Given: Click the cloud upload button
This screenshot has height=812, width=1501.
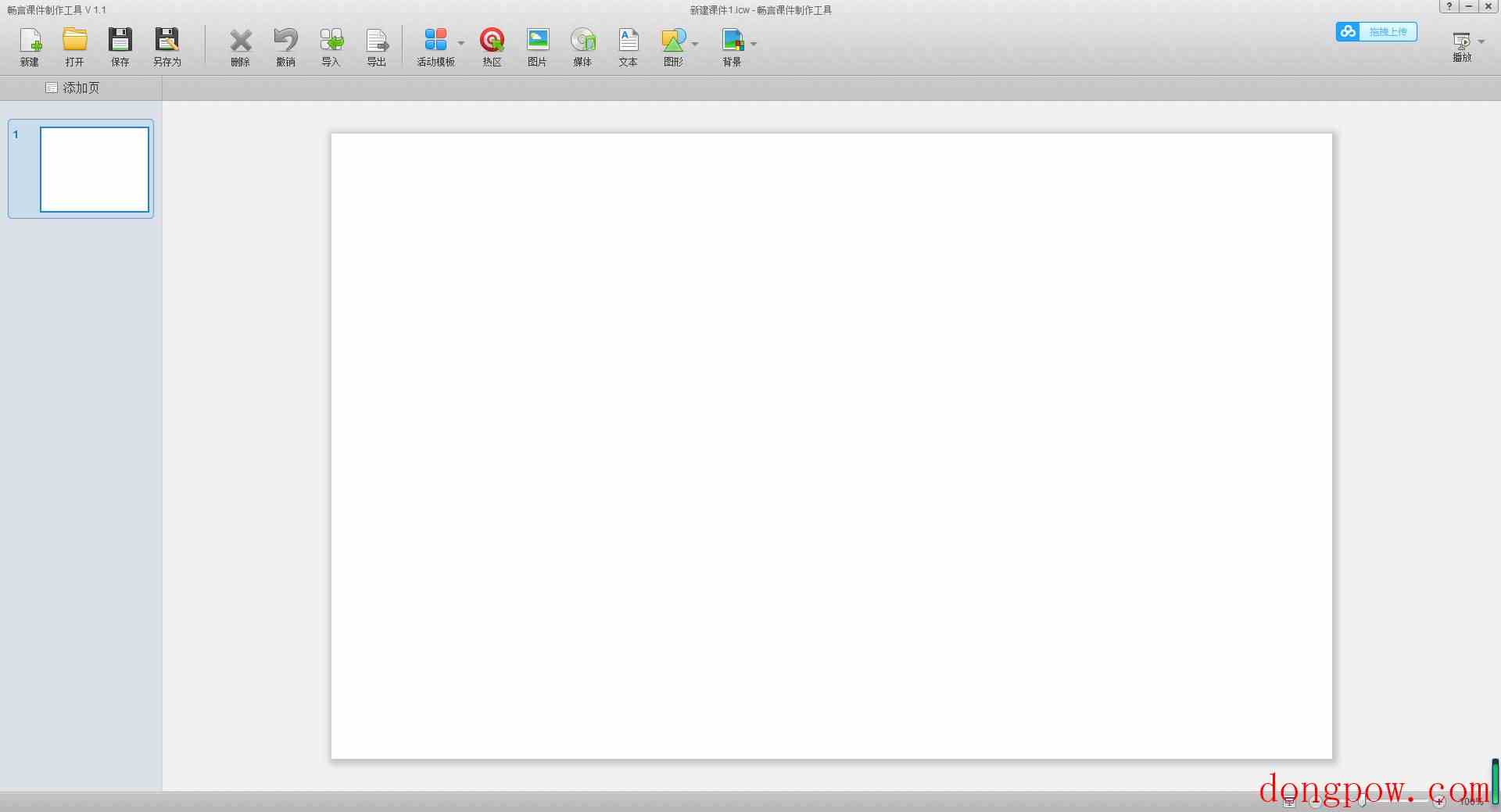Looking at the screenshot, I should point(1376,31).
